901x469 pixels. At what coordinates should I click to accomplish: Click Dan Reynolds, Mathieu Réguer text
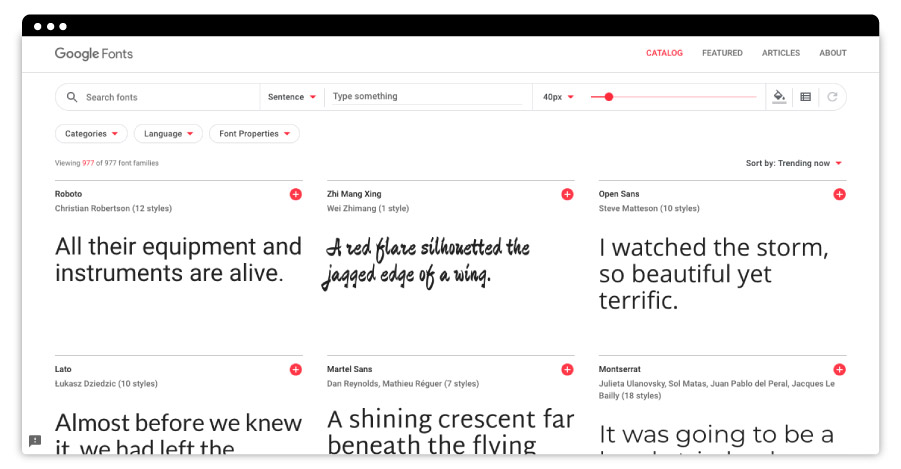(x=402, y=383)
